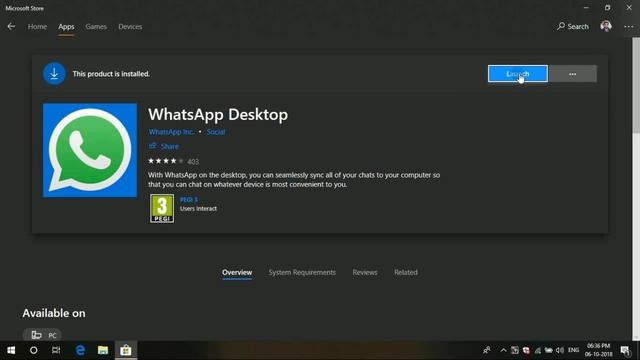Open the user profile avatar
Screen dimensions: 640x360
[x=606, y=27]
